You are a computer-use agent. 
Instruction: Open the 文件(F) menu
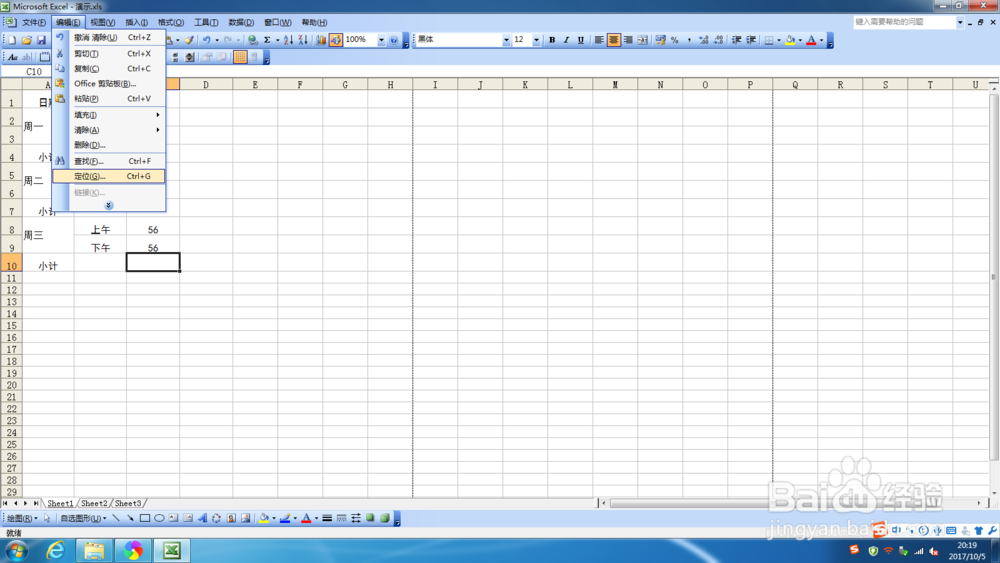tap(34, 22)
